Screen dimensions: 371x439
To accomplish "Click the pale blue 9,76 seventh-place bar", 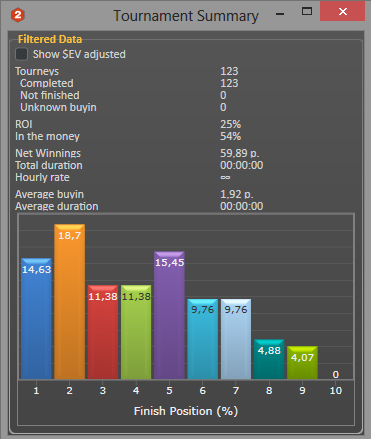I will coord(236,339).
